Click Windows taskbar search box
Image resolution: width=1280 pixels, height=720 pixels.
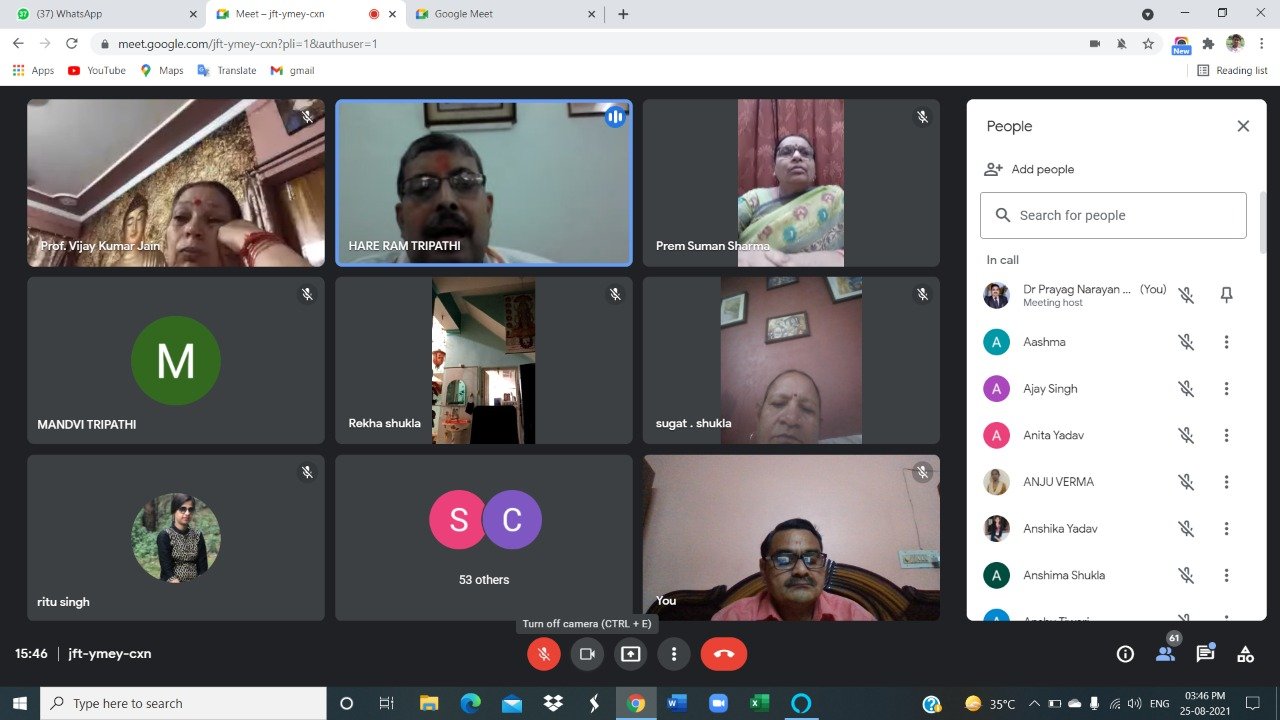click(x=183, y=704)
